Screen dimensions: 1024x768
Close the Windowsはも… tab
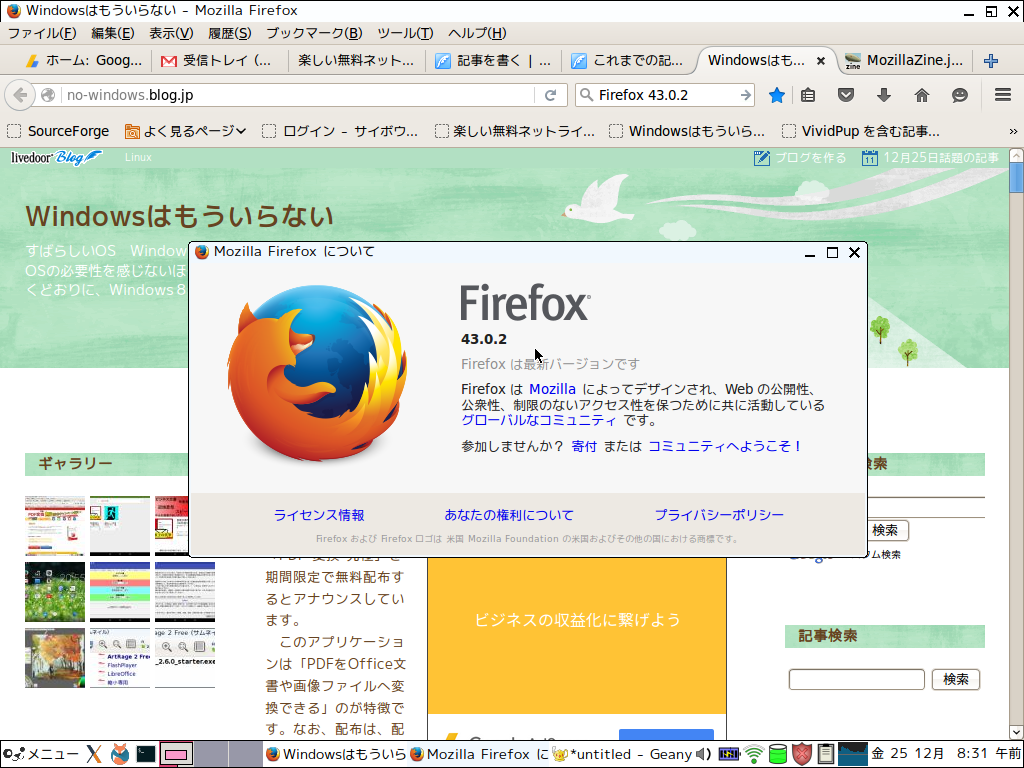point(821,61)
